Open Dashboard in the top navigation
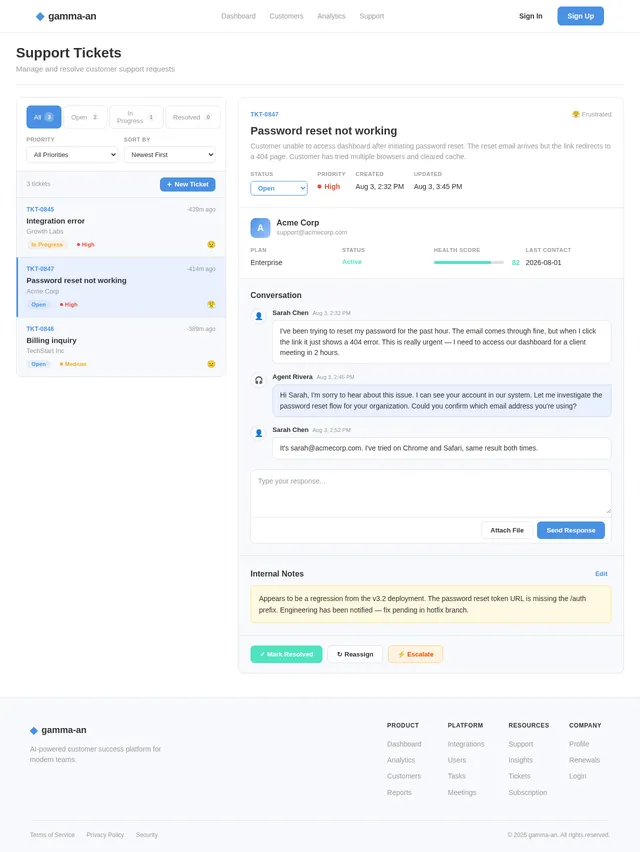 pos(239,16)
